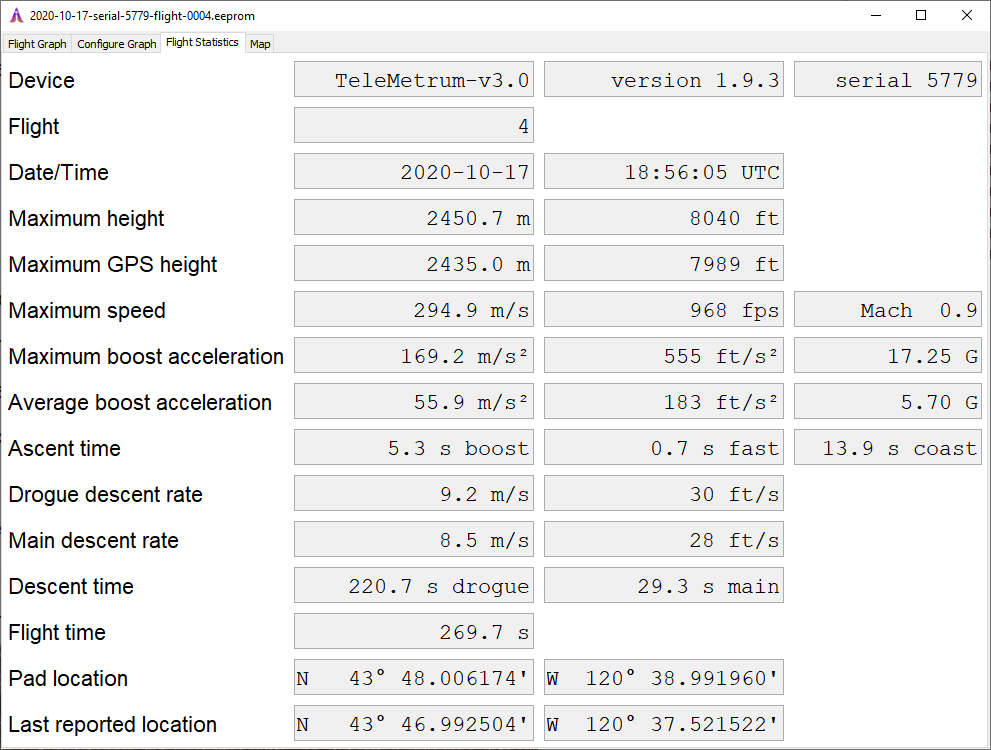Minimize the flight statistics window
Viewport: 991px width, 750px height.
click(876, 15)
